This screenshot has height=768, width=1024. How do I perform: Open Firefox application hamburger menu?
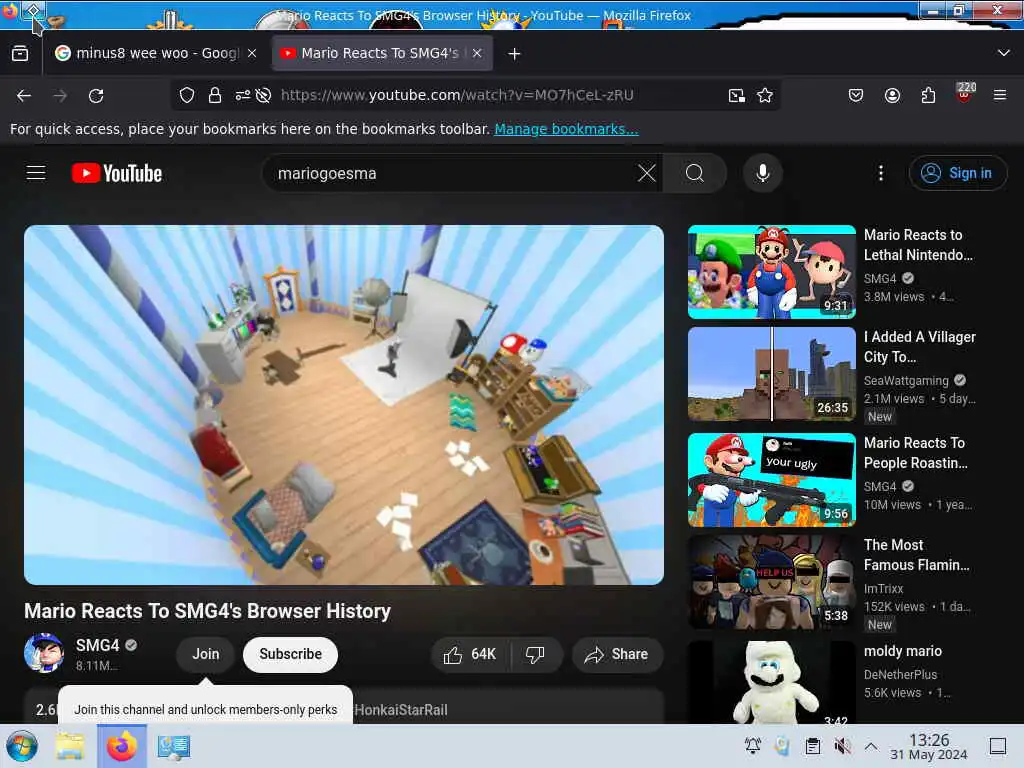1000,95
